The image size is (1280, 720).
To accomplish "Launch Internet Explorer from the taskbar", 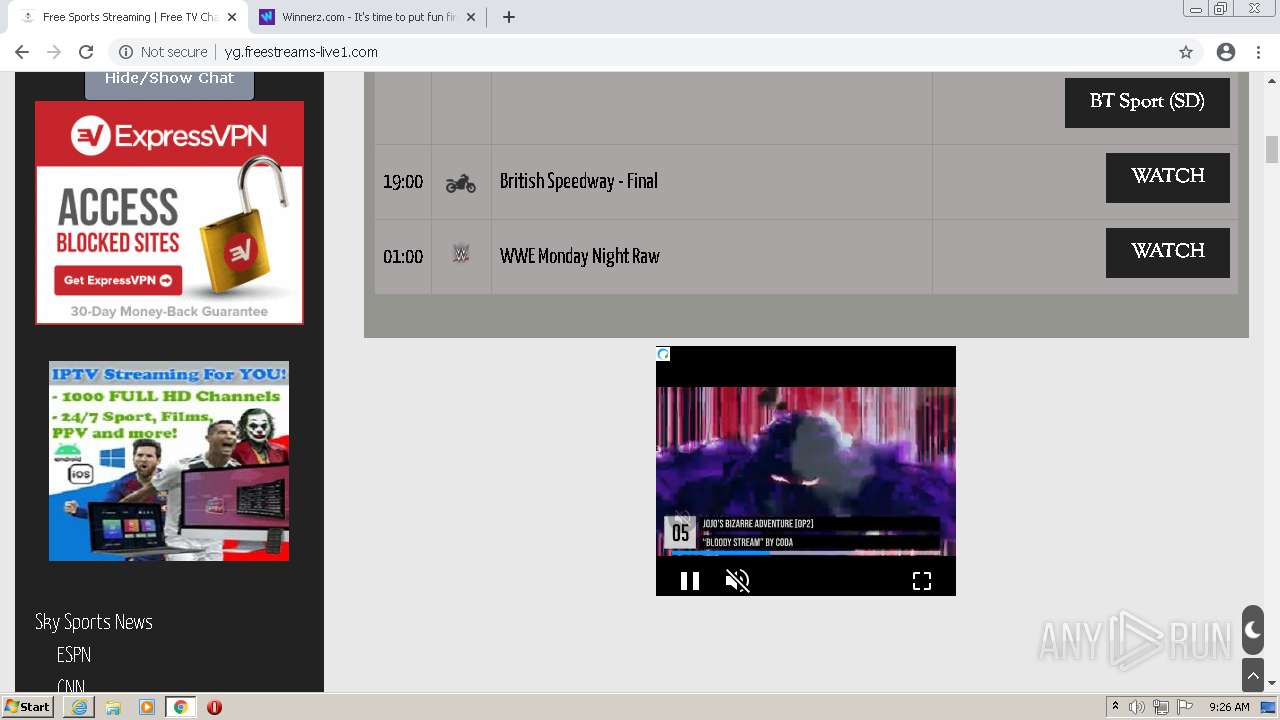I will pos(79,707).
